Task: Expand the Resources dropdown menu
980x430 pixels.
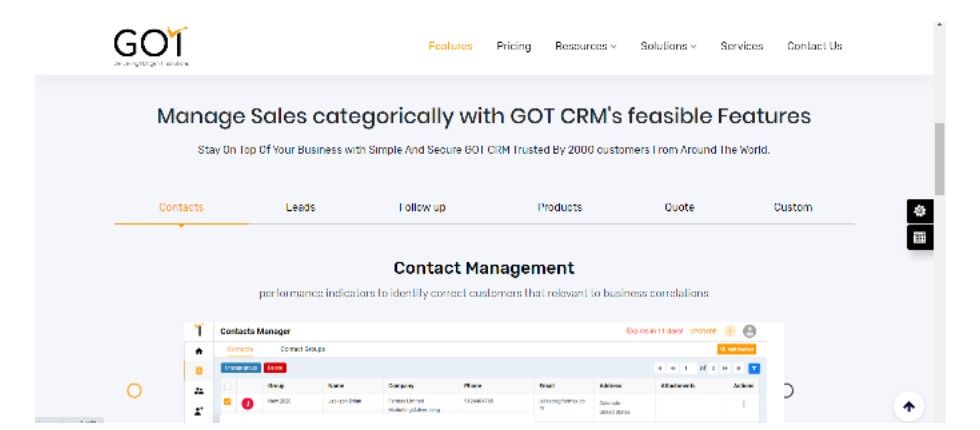Action: 585,46
